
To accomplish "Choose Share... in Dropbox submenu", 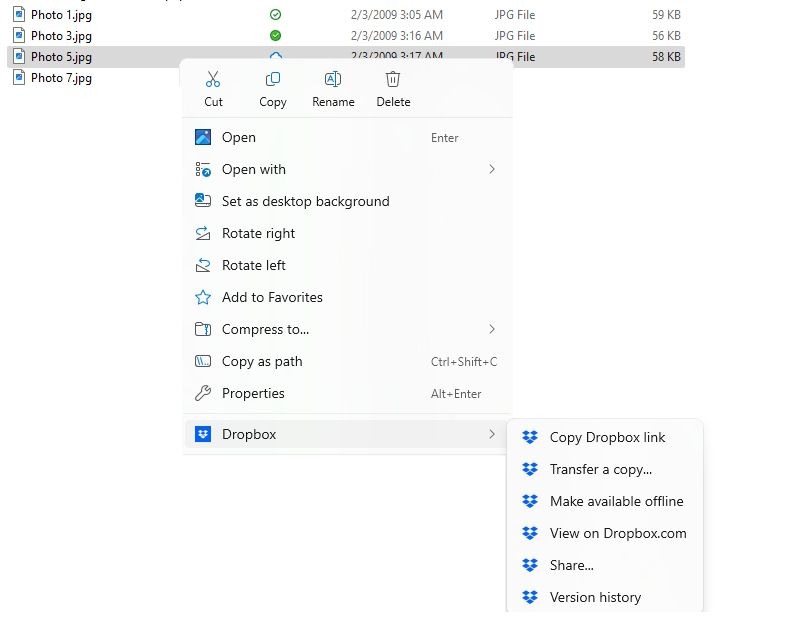I will [605, 565].
